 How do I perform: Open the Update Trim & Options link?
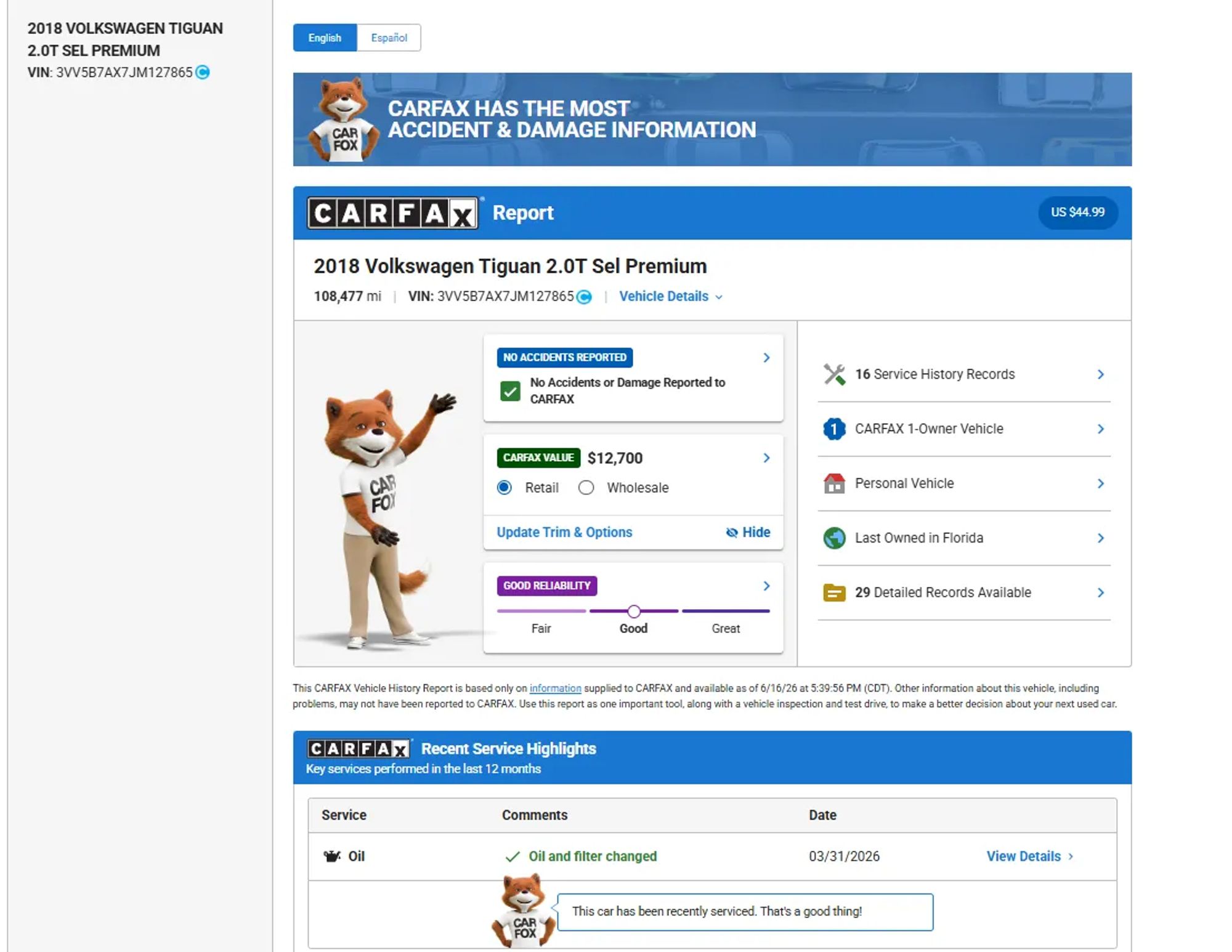(x=564, y=532)
